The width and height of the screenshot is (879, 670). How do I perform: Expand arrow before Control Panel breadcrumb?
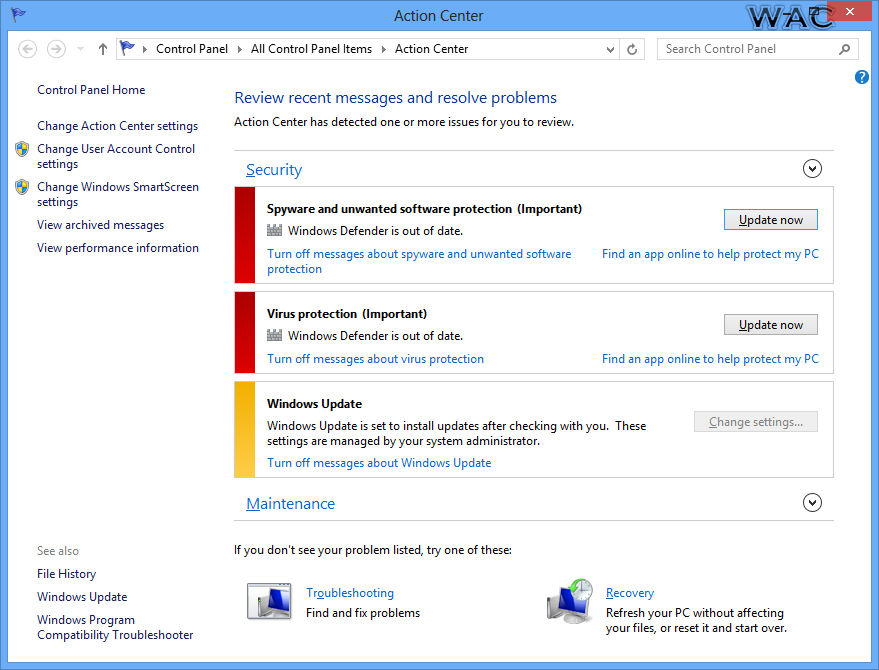[145, 49]
